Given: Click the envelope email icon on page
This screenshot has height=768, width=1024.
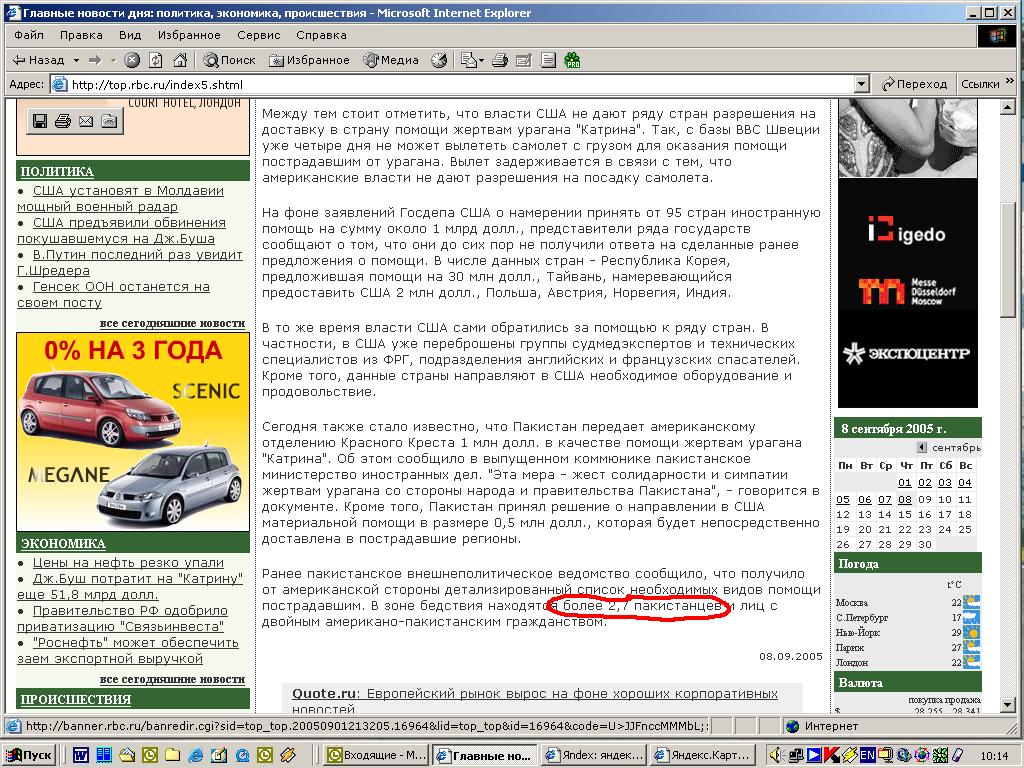Looking at the screenshot, I should pos(86,121).
